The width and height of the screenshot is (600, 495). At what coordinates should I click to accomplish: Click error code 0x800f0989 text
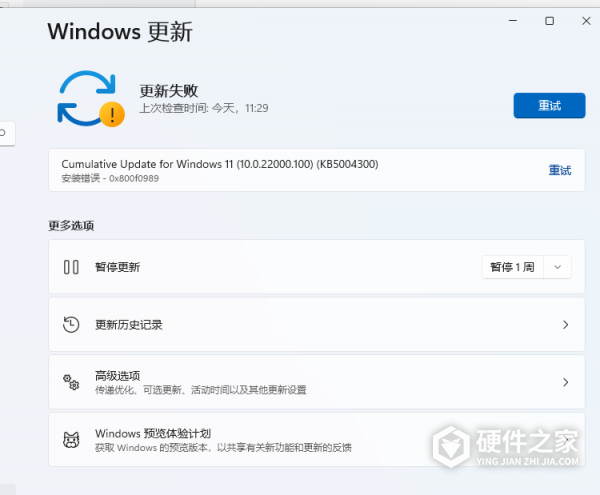click(134, 179)
